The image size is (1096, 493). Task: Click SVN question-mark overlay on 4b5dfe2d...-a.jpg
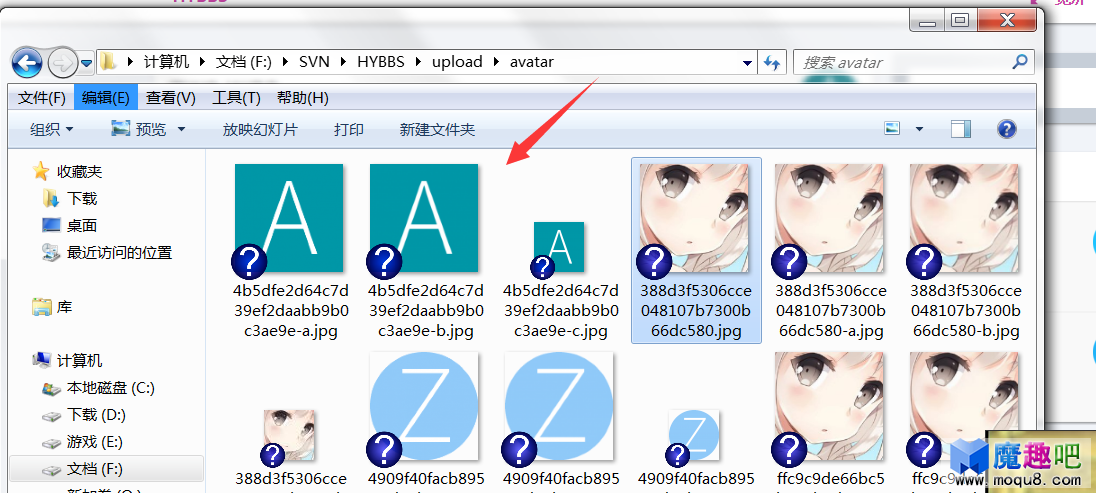coord(249,262)
